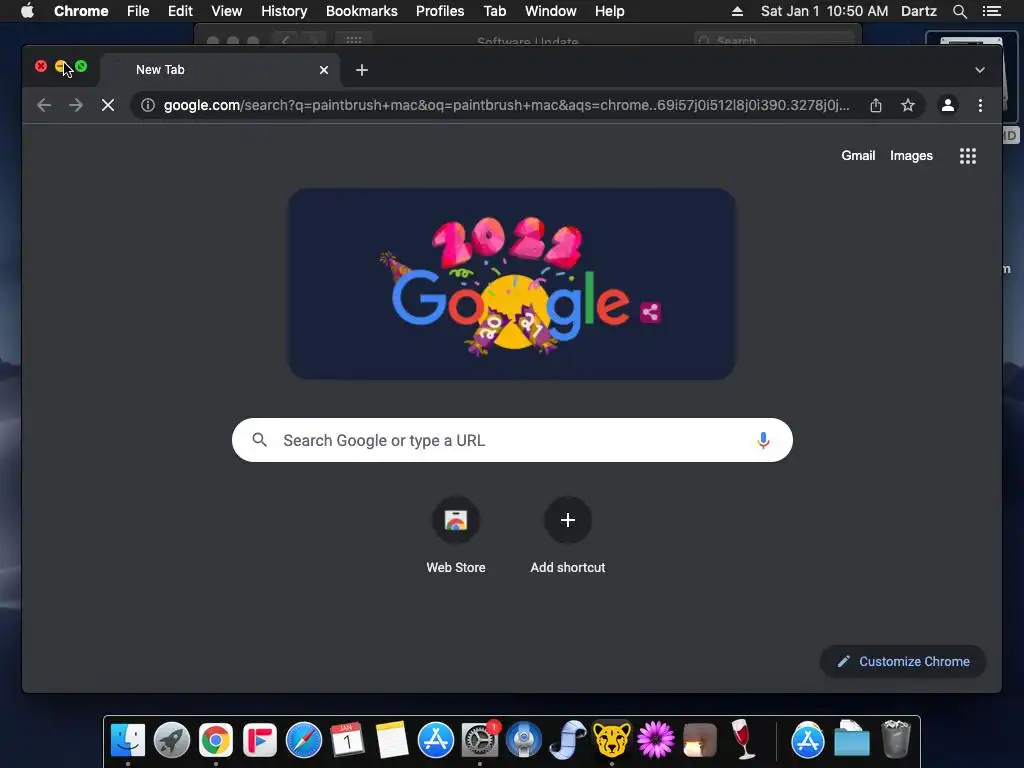Open the Chrome profile avatar menu
Screen dimensions: 1024x768
(948, 105)
